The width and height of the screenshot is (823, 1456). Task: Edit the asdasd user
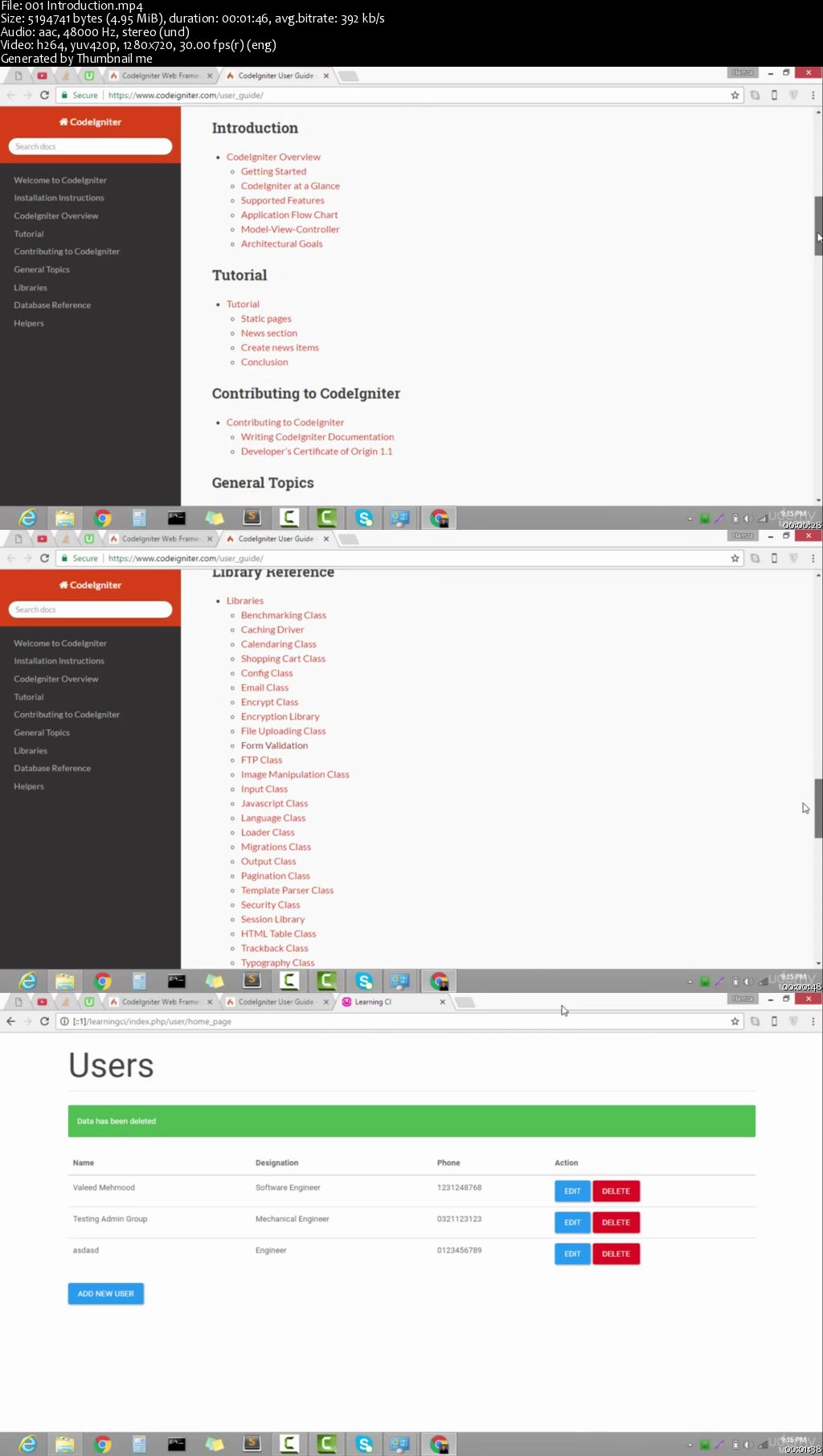(x=572, y=1253)
